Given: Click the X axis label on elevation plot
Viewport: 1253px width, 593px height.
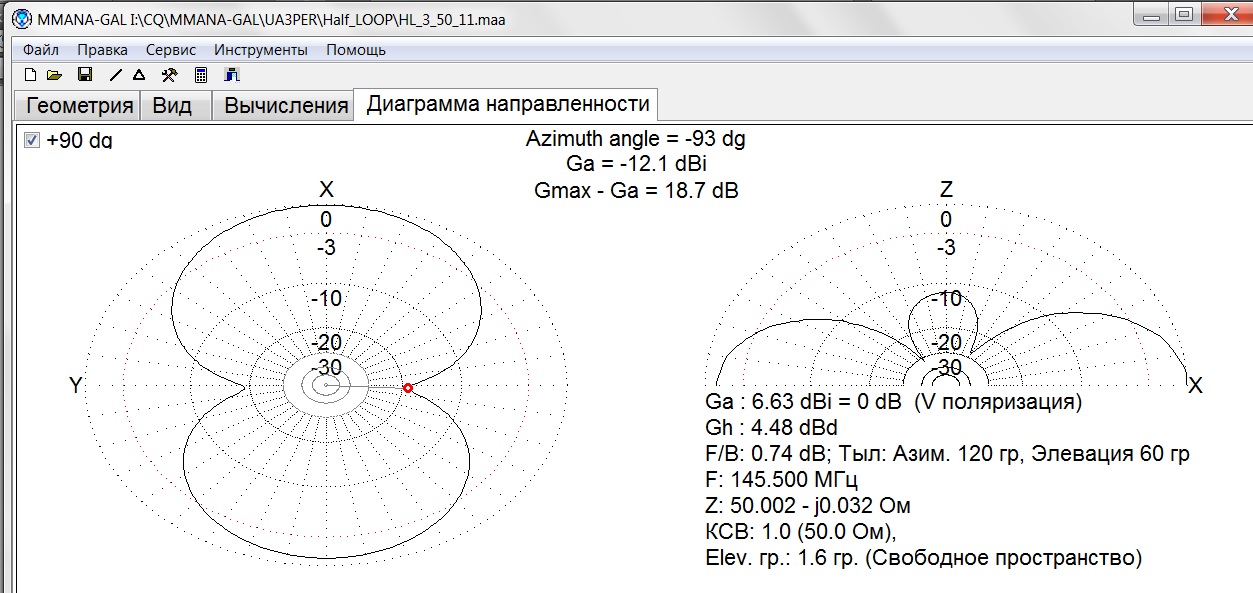Looking at the screenshot, I should [x=1195, y=386].
